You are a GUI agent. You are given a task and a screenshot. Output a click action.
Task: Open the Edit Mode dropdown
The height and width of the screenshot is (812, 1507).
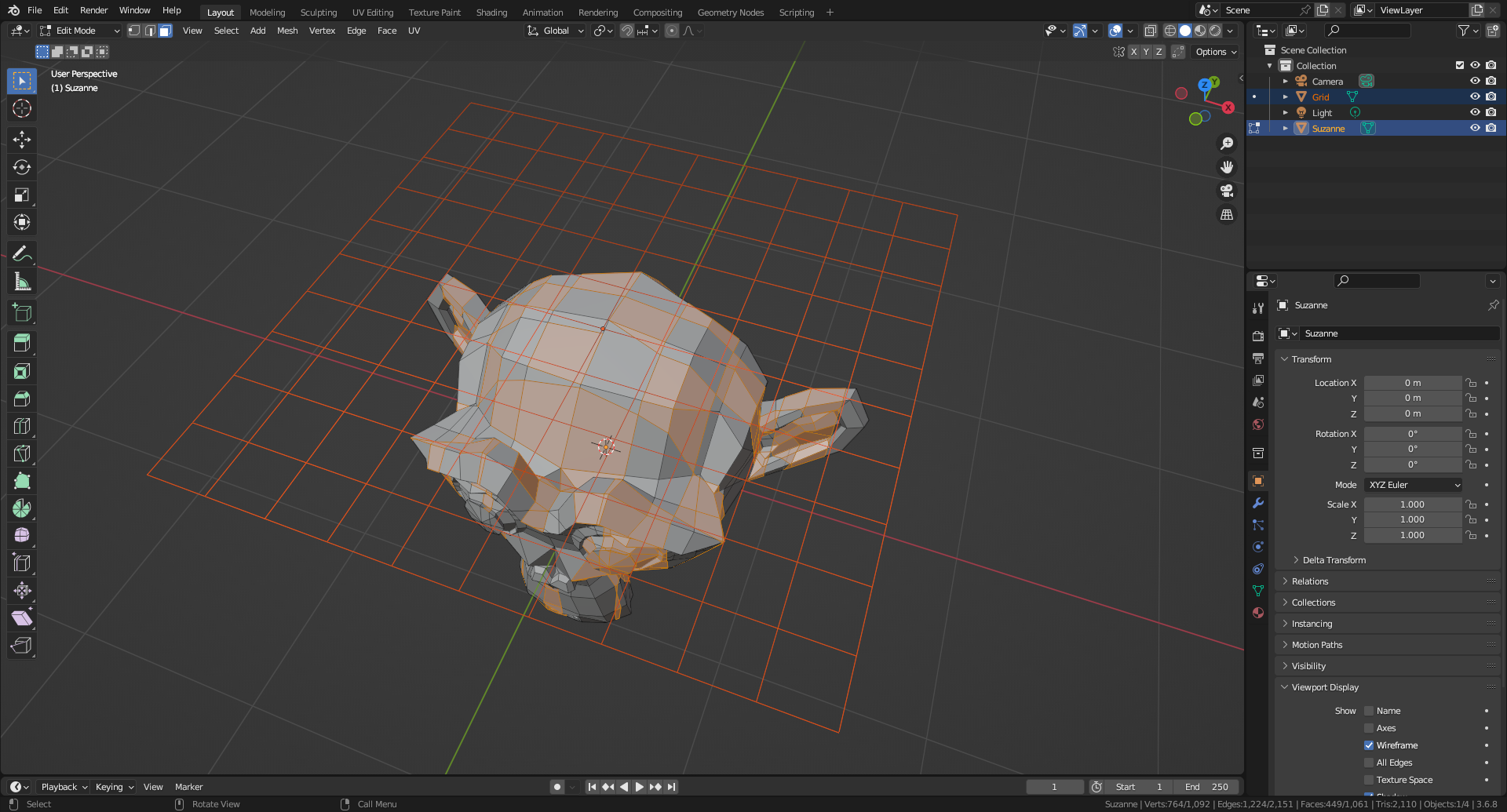pyautogui.click(x=80, y=31)
